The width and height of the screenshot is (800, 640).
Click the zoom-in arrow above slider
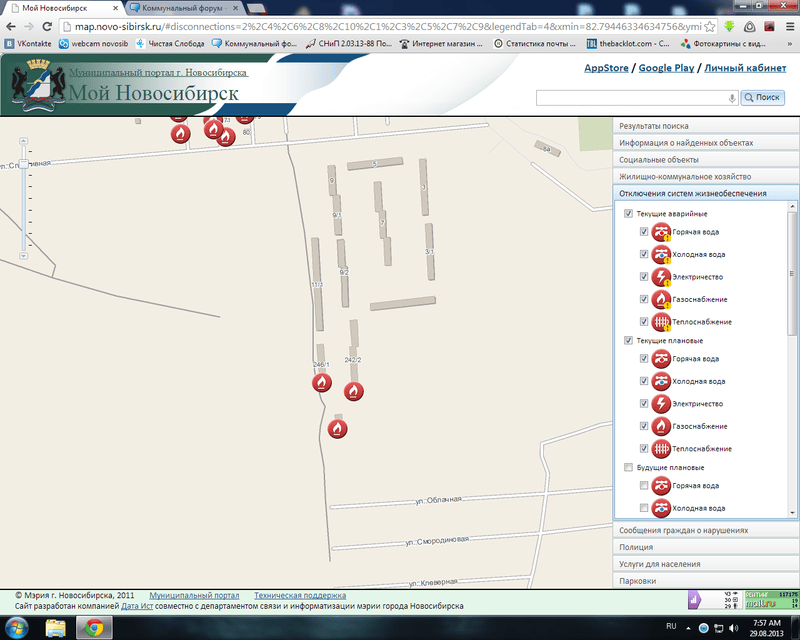click(x=23, y=140)
